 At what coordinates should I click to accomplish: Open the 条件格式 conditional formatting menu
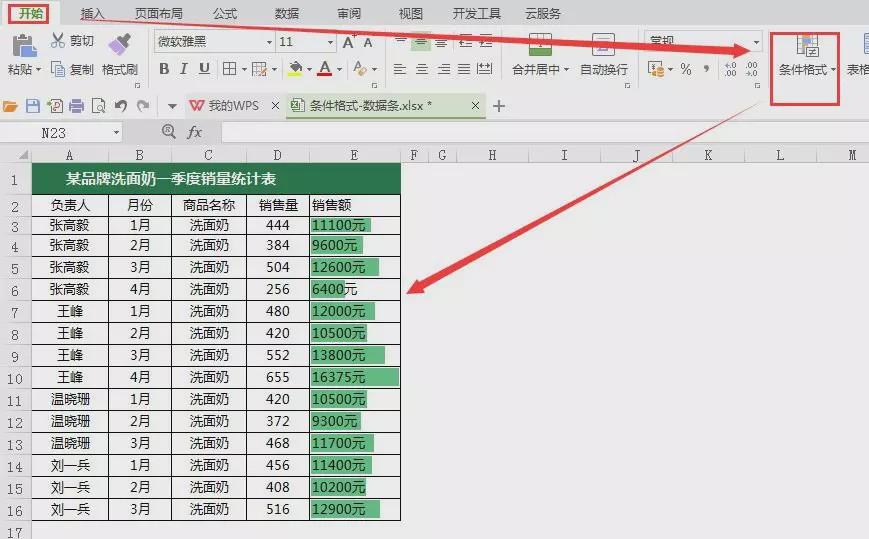click(x=805, y=54)
